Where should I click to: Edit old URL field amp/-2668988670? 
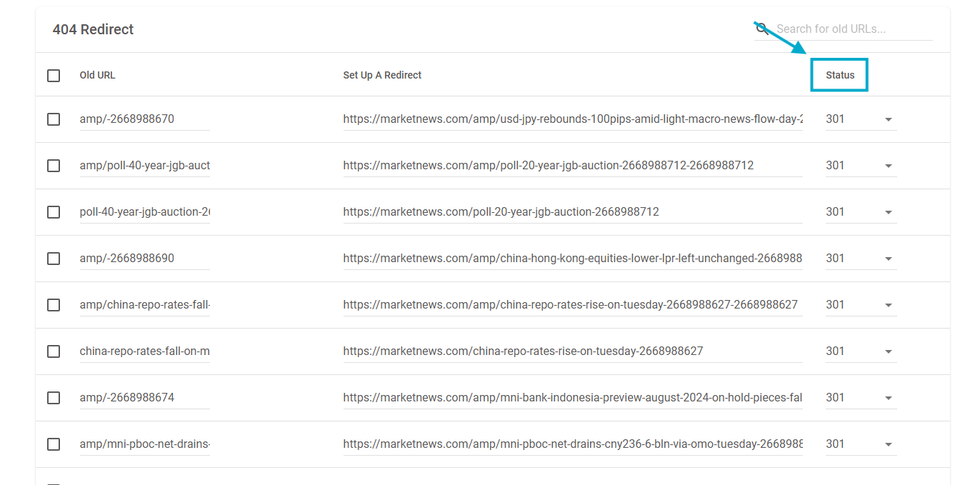[x=144, y=119]
